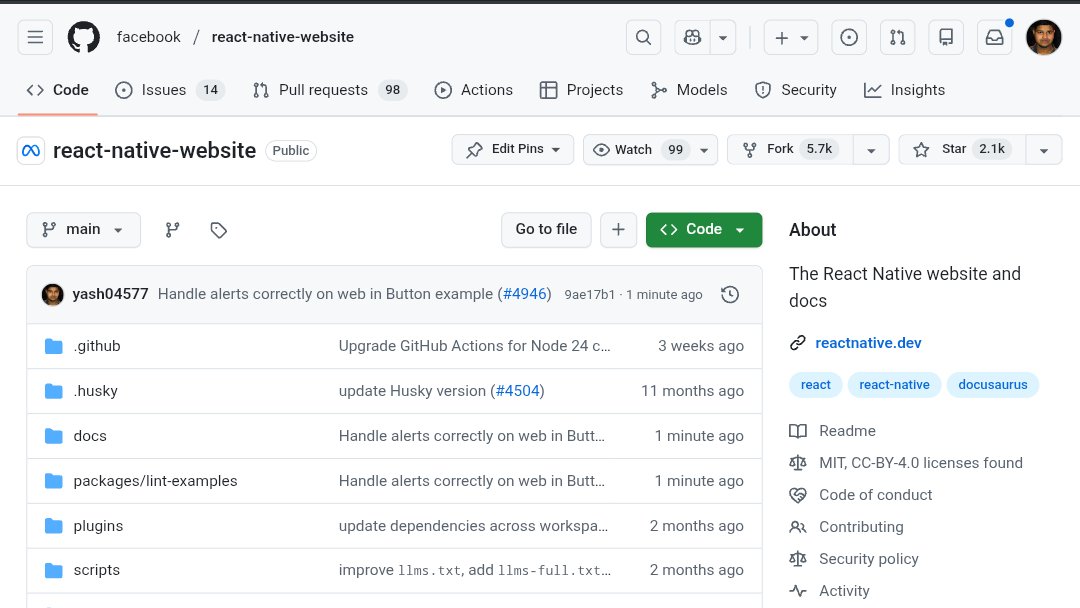Open Copilot chat icon

pos(692,37)
